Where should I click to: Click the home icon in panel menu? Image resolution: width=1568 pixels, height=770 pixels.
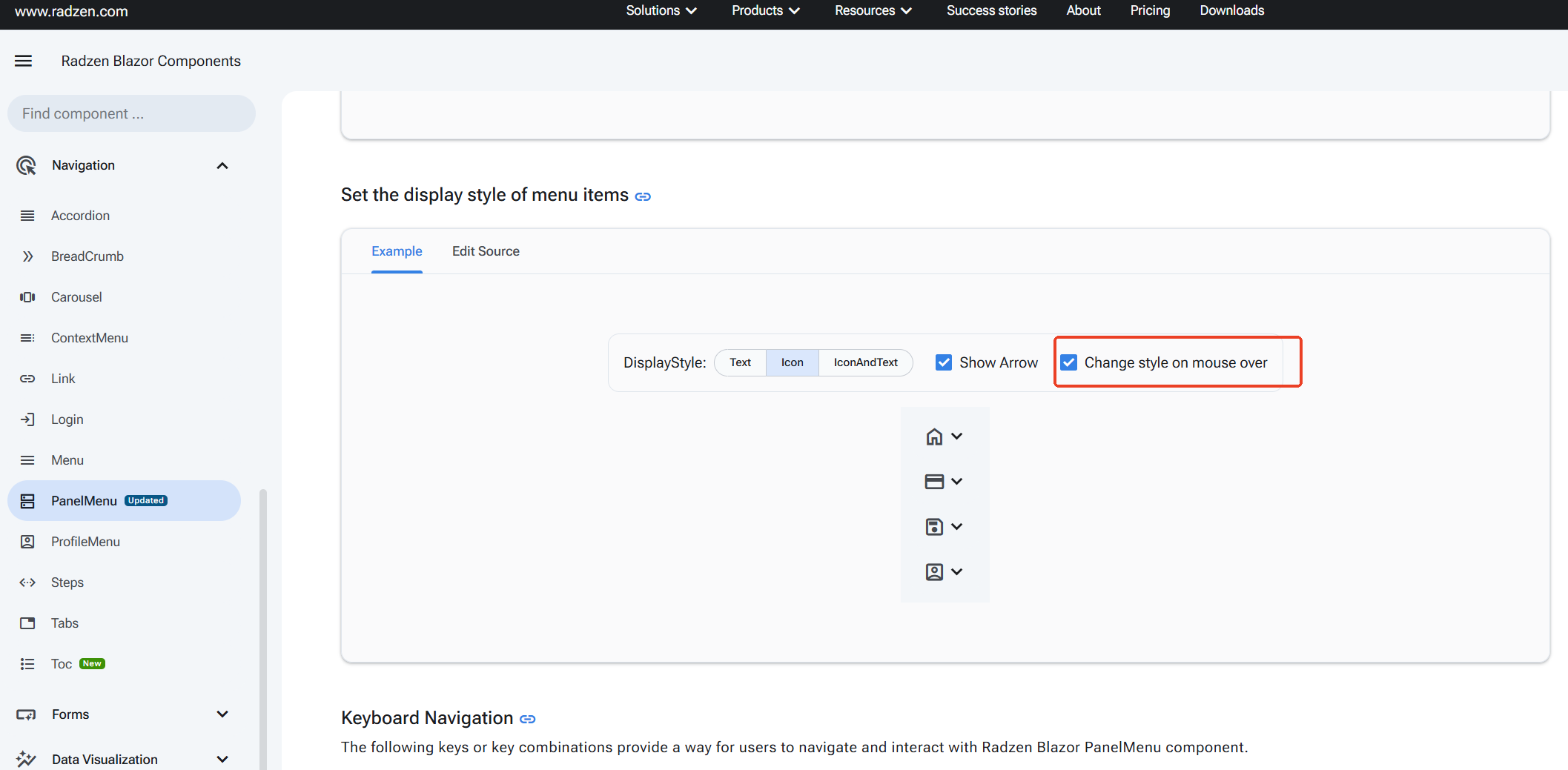(933, 437)
